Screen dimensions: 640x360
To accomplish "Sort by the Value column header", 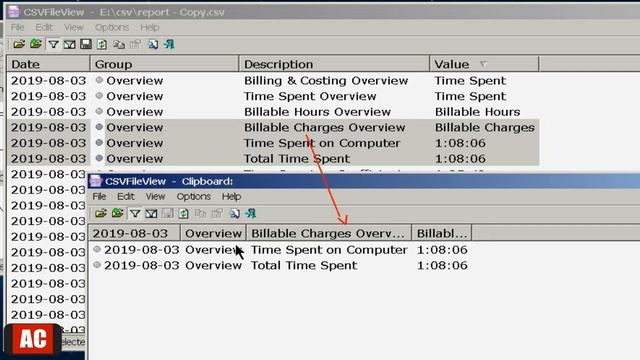I will point(484,64).
